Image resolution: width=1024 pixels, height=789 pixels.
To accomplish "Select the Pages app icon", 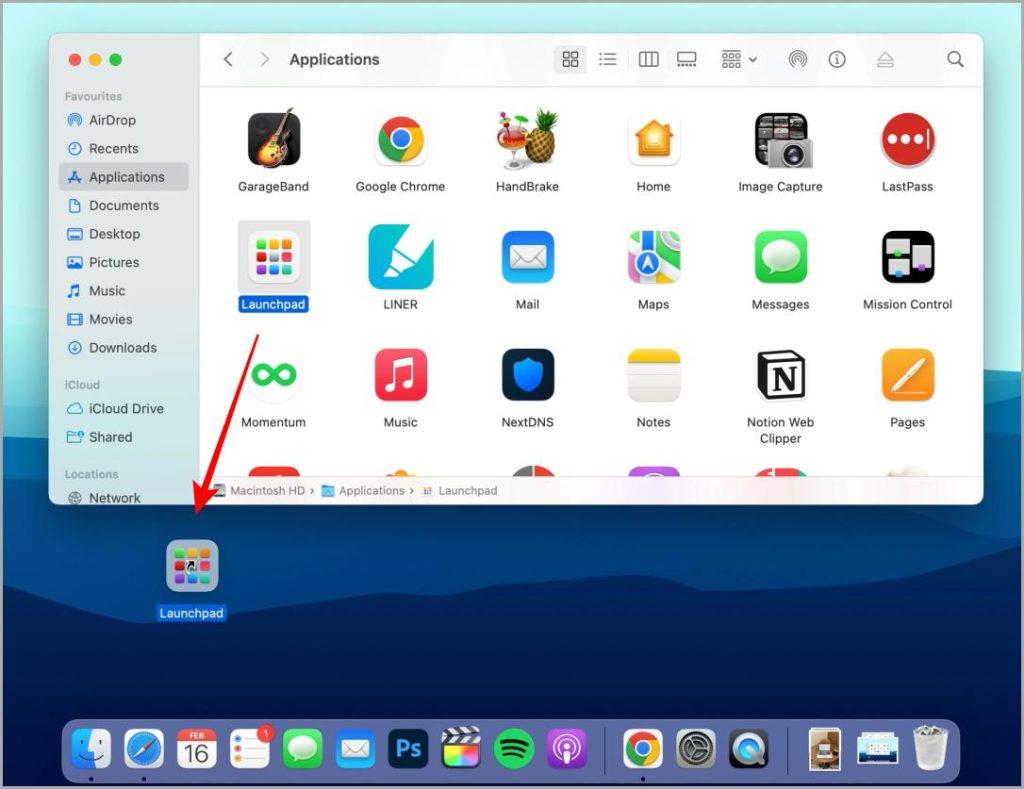I will click(908, 375).
